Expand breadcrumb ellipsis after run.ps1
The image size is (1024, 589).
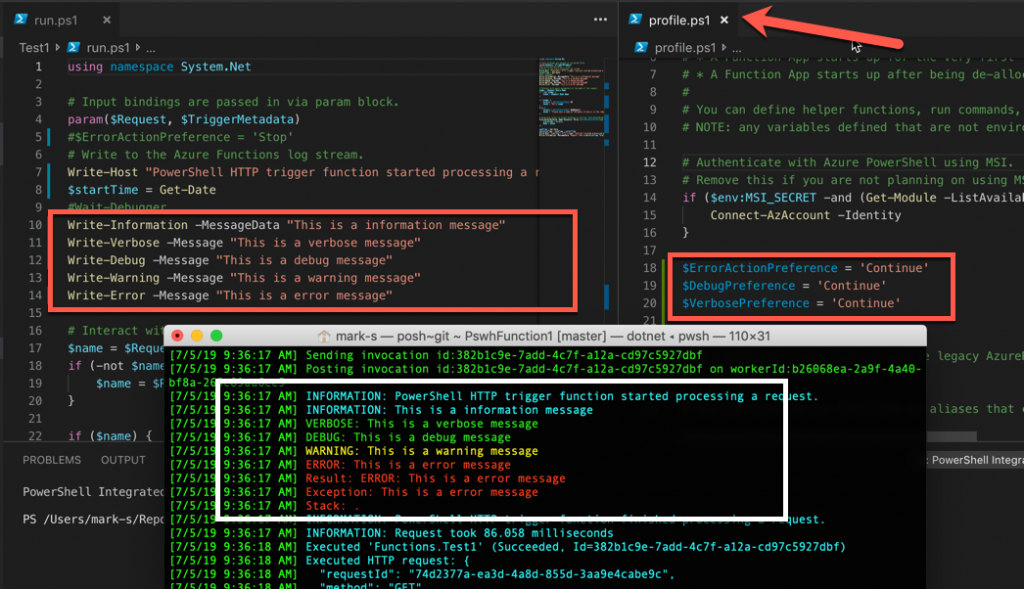pos(151,48)
